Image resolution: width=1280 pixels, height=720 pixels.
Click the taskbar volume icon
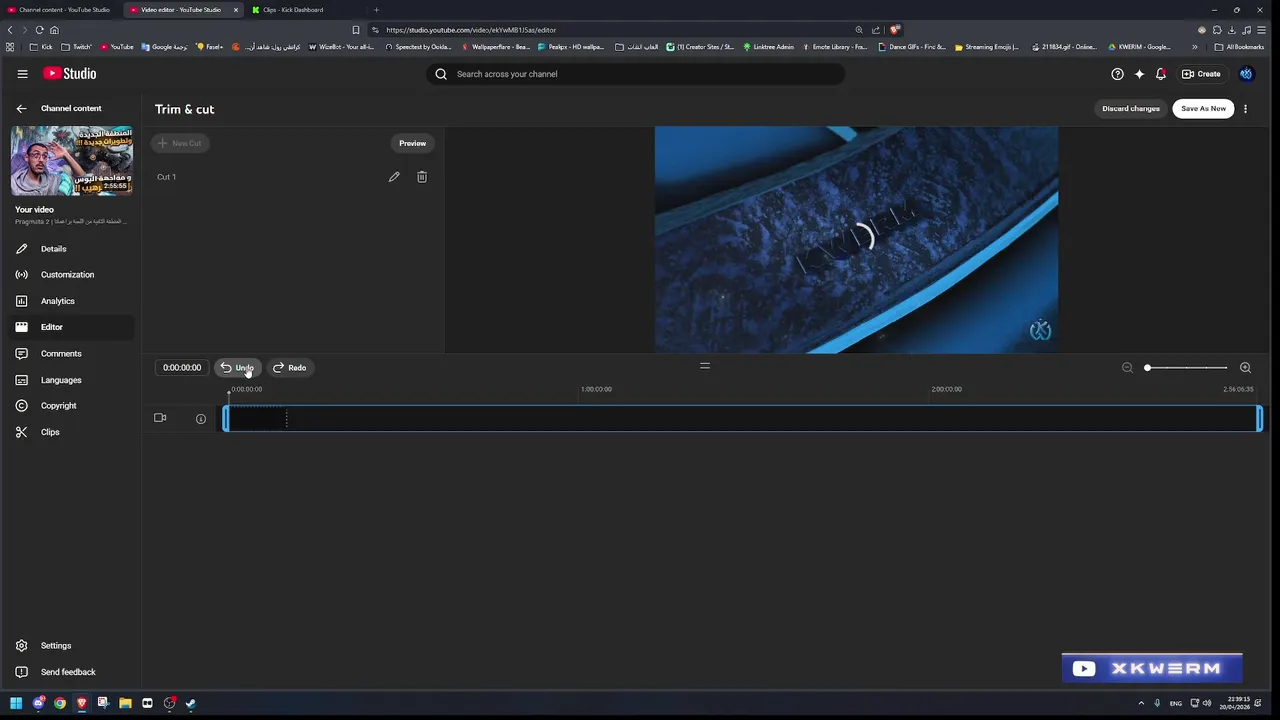[1207, 703]
